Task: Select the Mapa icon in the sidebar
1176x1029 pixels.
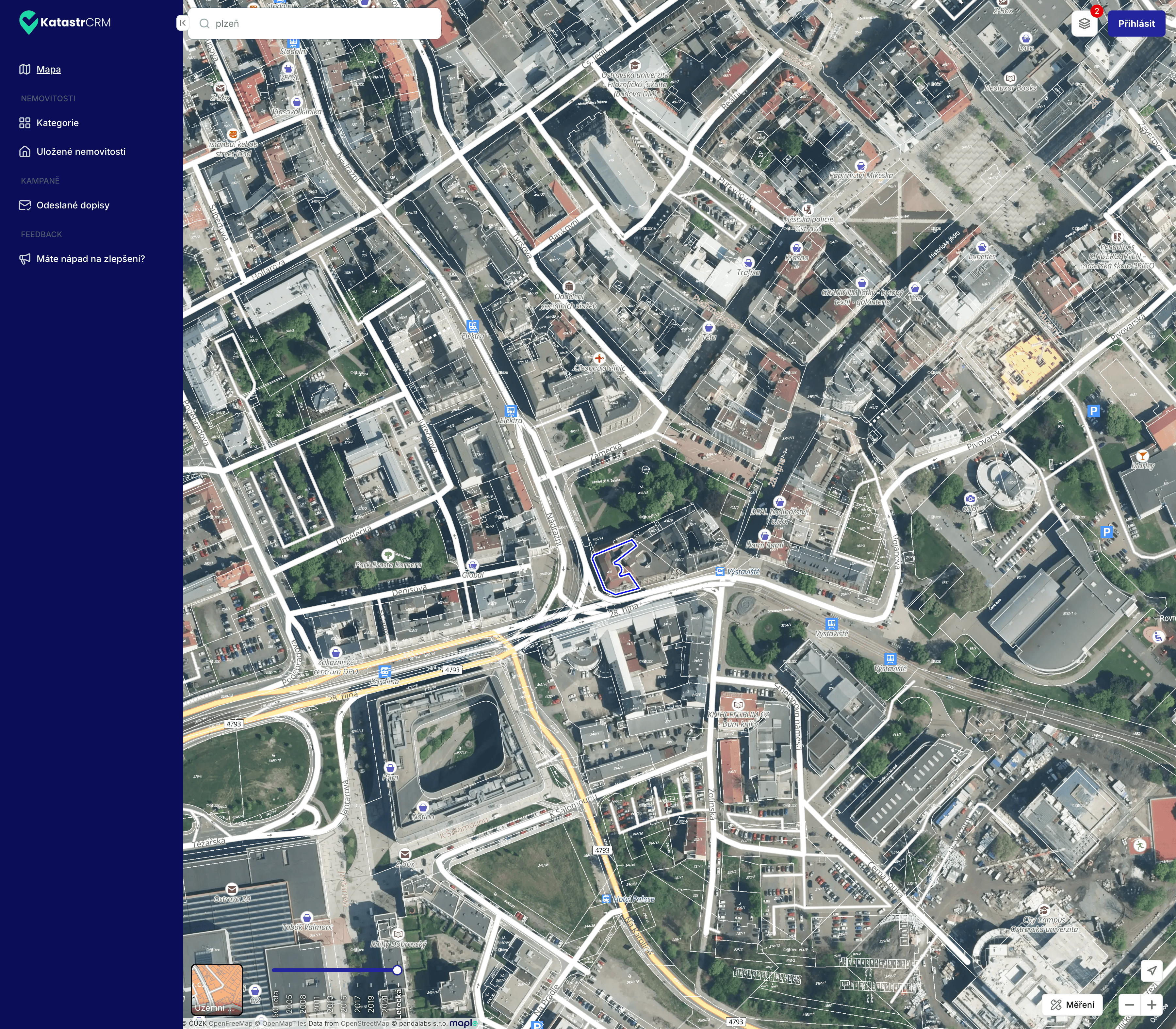Action: tap(25, 69)
